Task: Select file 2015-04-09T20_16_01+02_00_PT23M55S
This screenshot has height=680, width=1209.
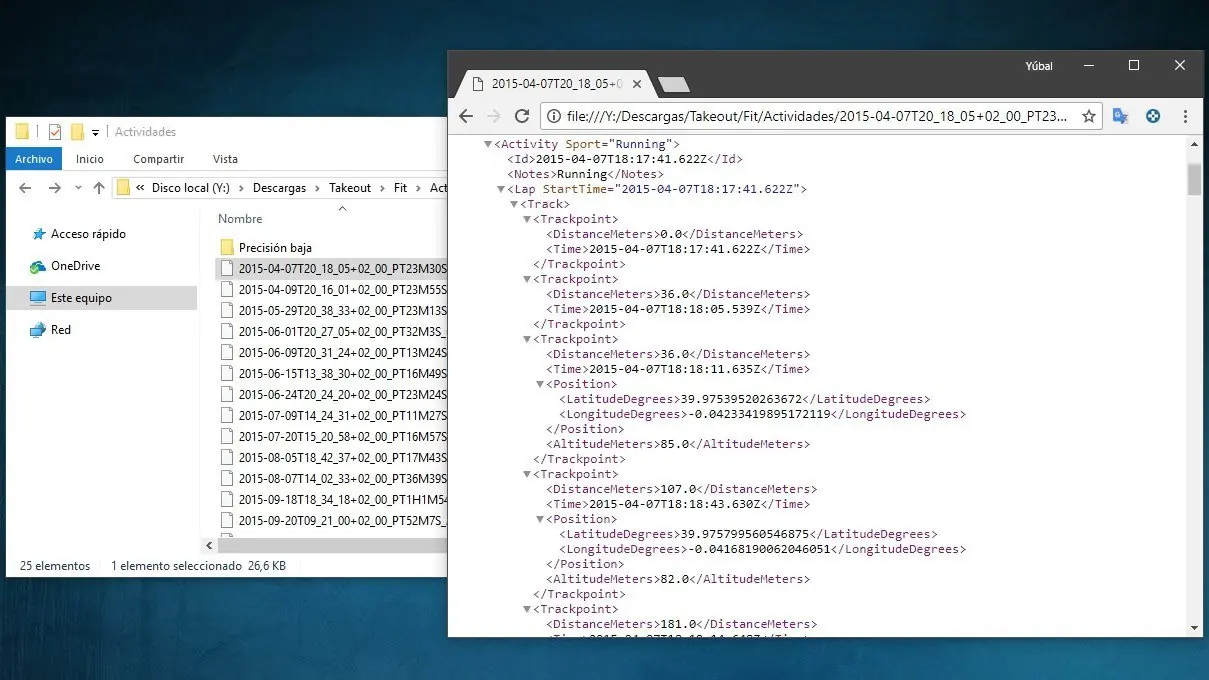Action: coord(332,289)
